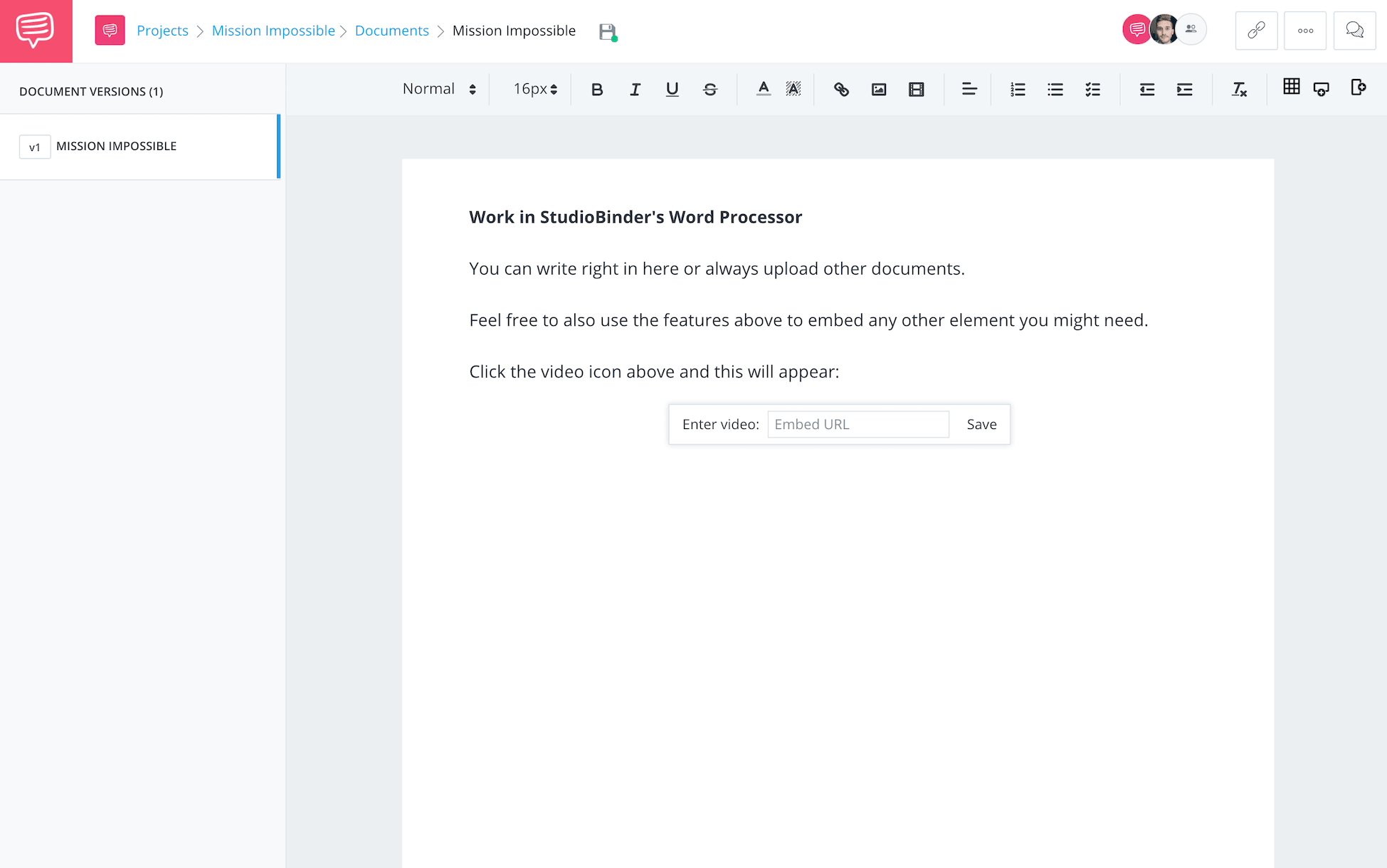Image resolution: width=1387 pixels, height=868 pixels.
Task: Click the share link icon in the header
Action: point(1255,31)
